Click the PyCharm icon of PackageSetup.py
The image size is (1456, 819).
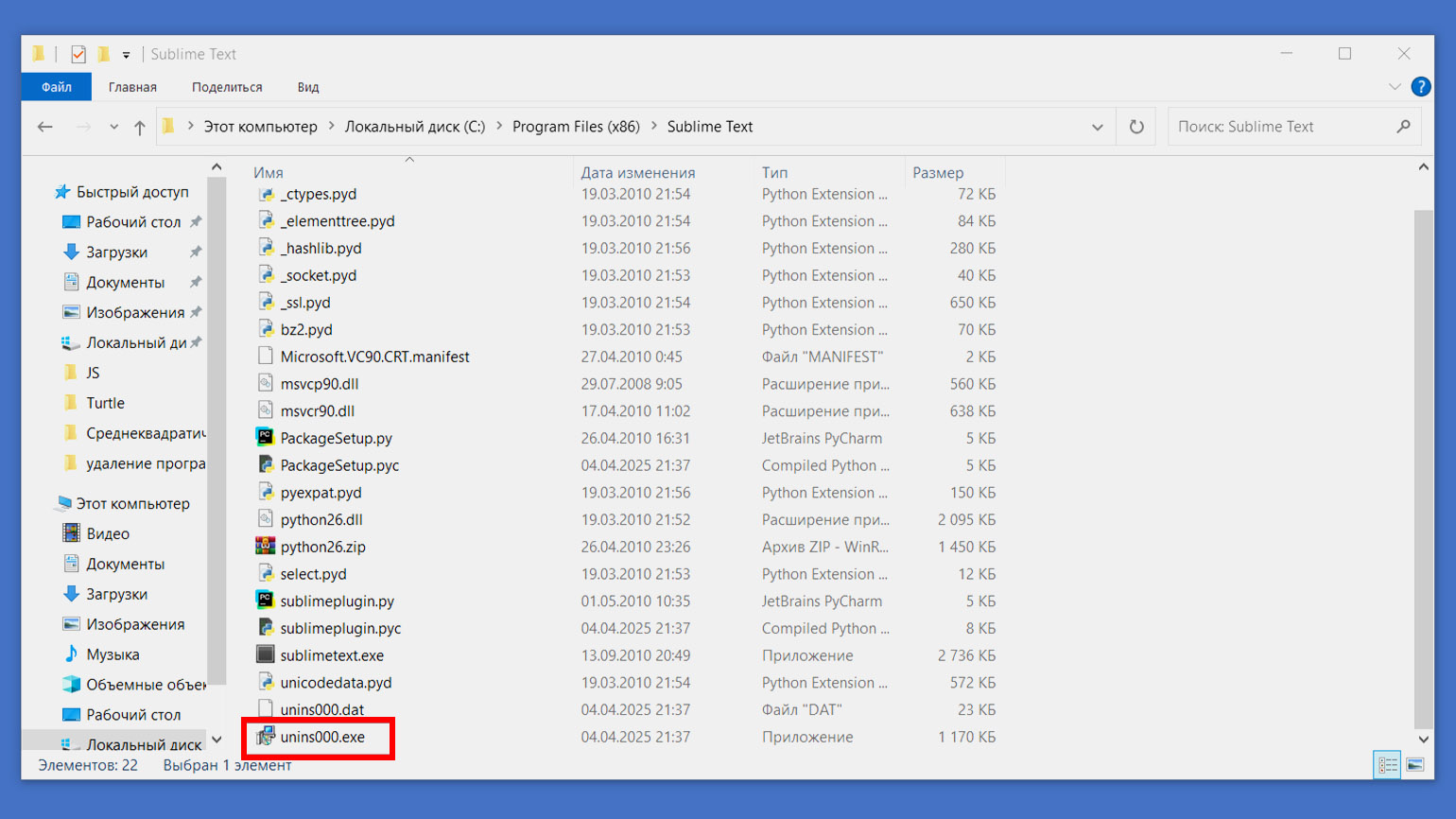(266, 438)
